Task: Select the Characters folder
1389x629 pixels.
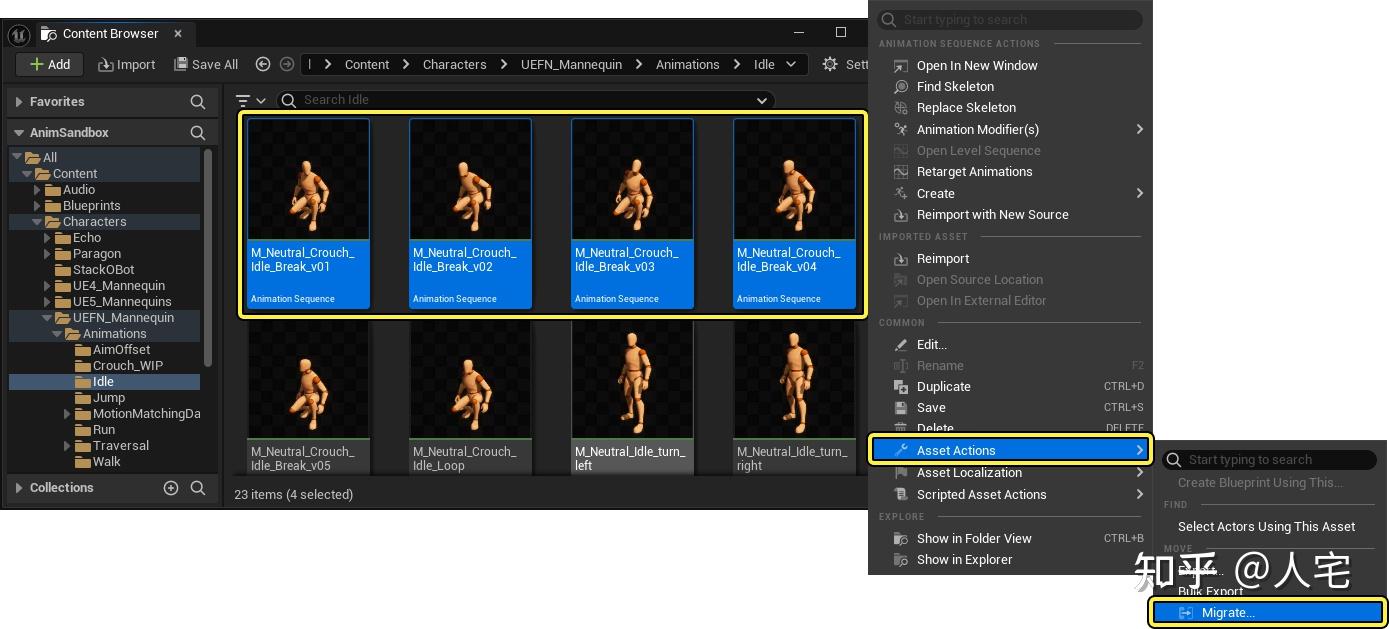Action: [x=94, y=222]
